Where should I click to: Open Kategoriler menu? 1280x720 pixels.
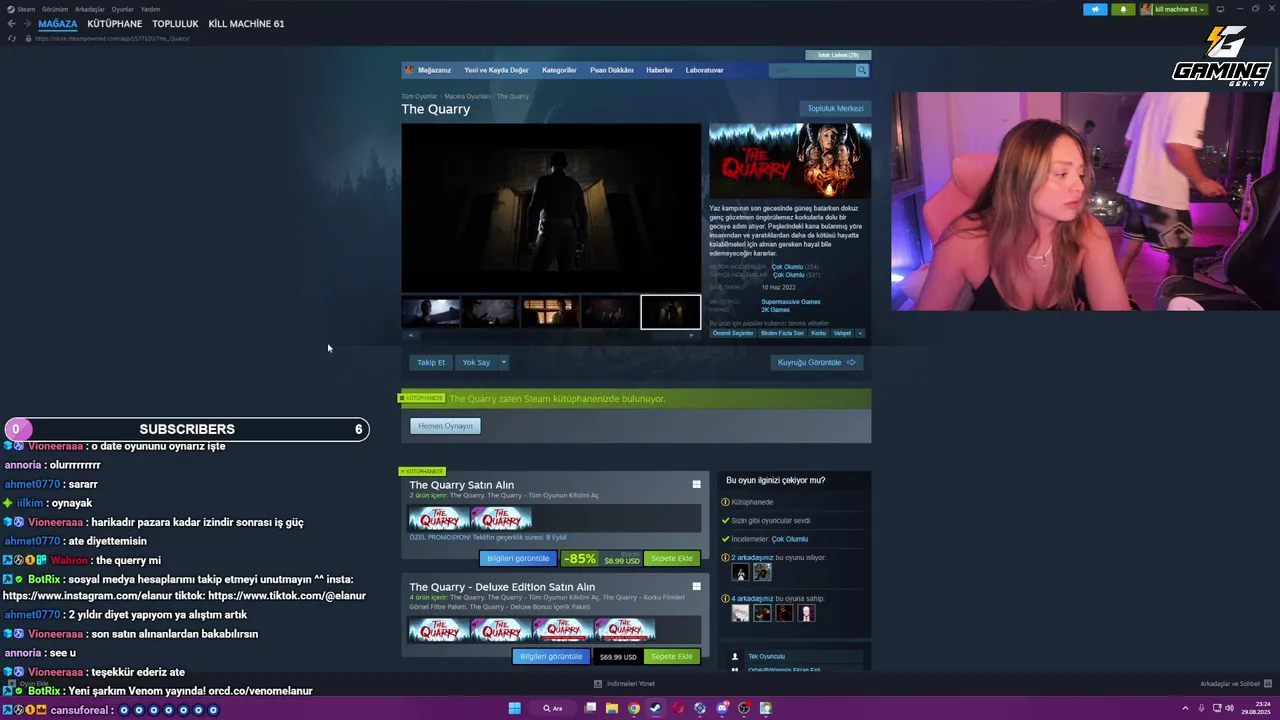pos(559,70)
